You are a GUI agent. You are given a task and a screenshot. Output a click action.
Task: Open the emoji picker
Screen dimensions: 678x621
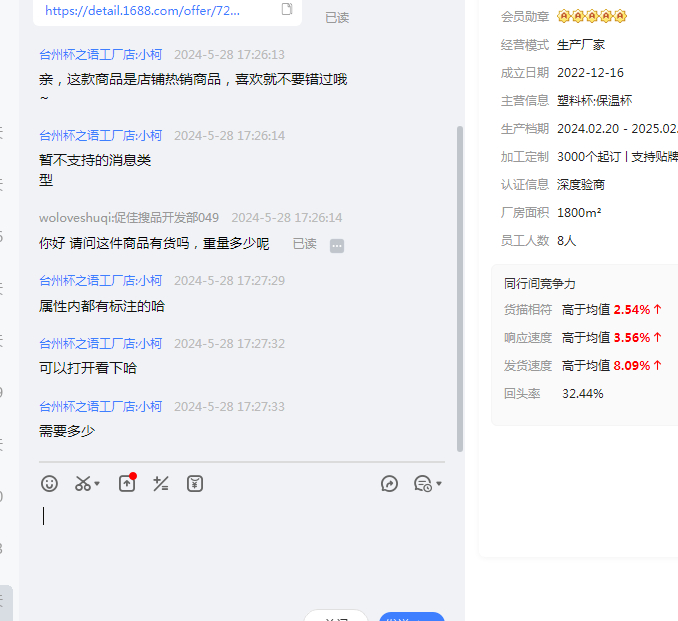(x=49, y=484)
